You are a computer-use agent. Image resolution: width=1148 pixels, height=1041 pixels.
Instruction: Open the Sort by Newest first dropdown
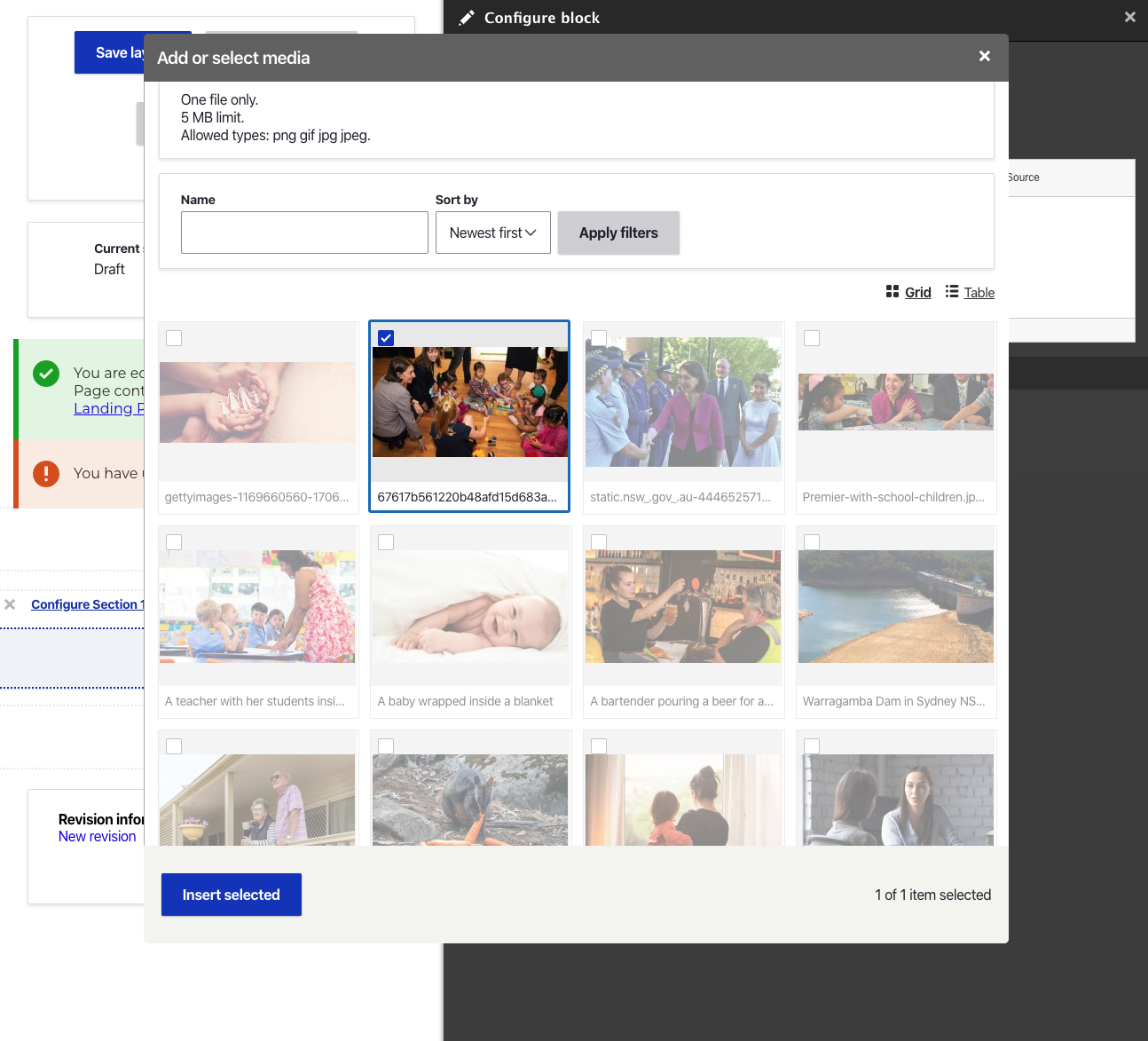coord(492,233)
